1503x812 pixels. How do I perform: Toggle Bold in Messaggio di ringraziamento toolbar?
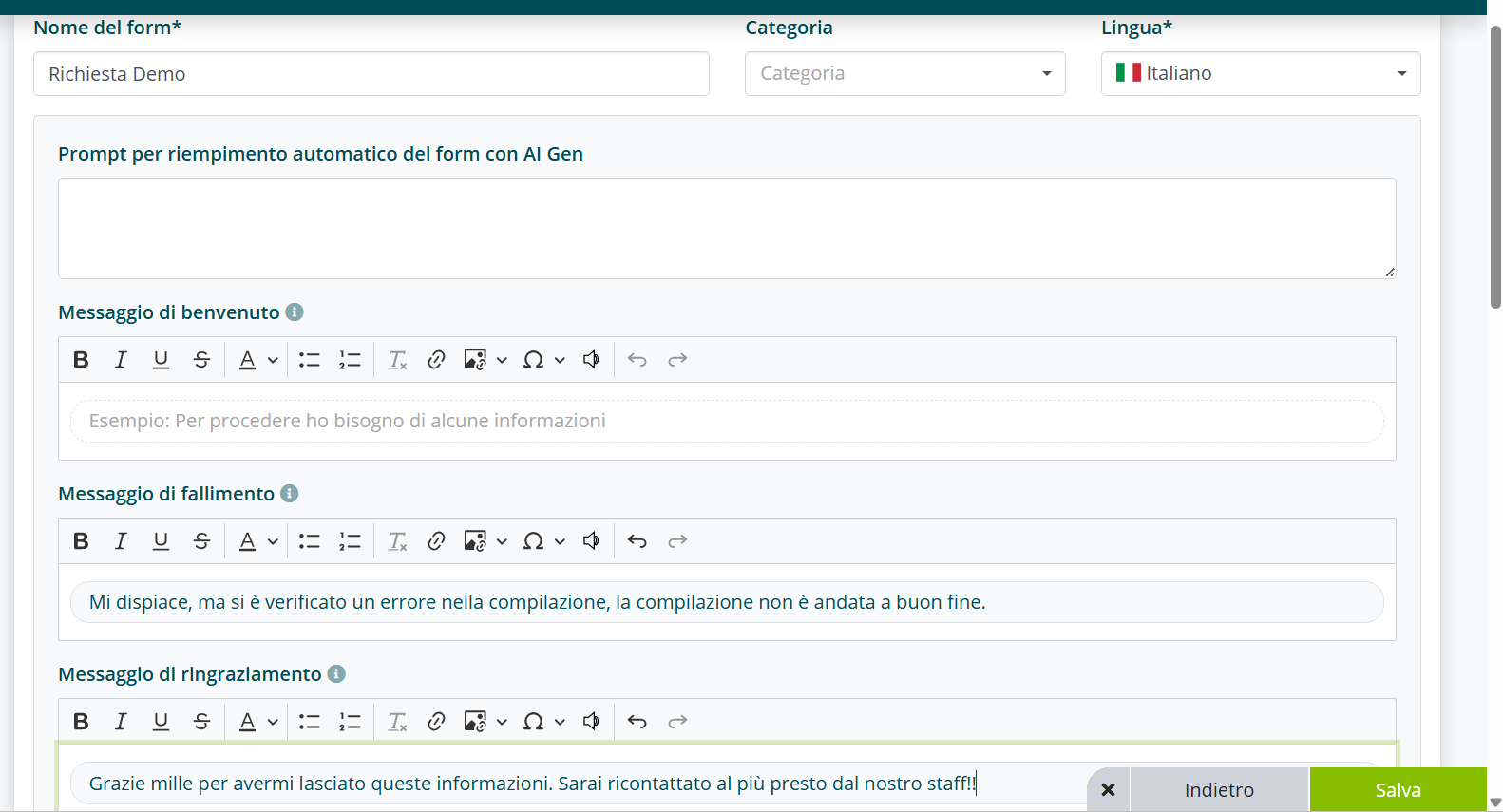pyautogui.click(x=81, y=722)
